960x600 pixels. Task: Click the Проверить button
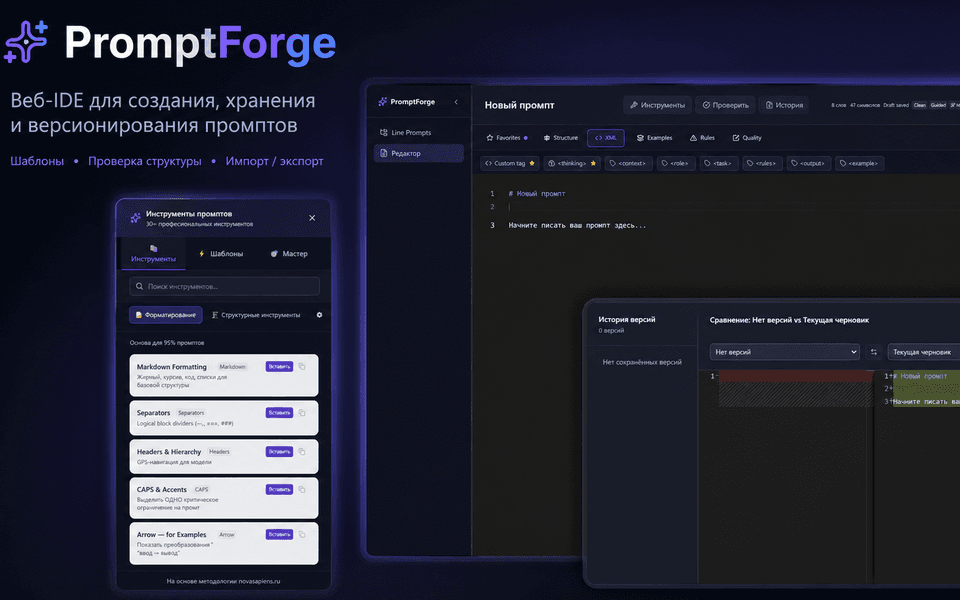726,105
